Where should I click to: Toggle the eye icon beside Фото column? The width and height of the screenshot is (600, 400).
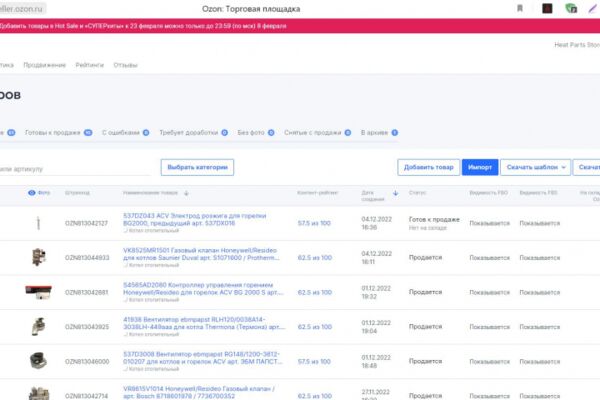pos(32,193)
